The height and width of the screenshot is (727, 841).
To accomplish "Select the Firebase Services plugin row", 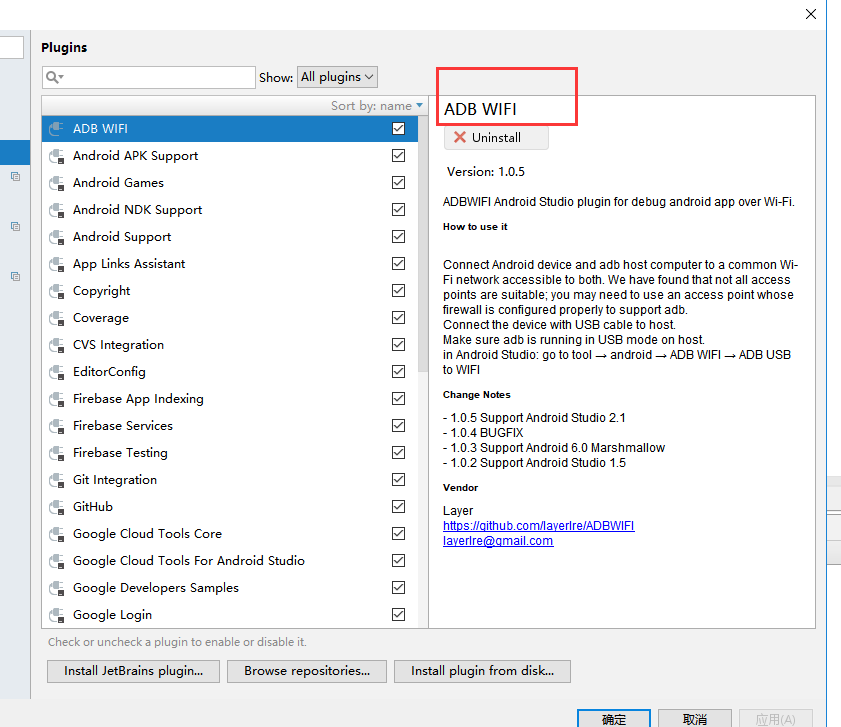I will [230, 426].
